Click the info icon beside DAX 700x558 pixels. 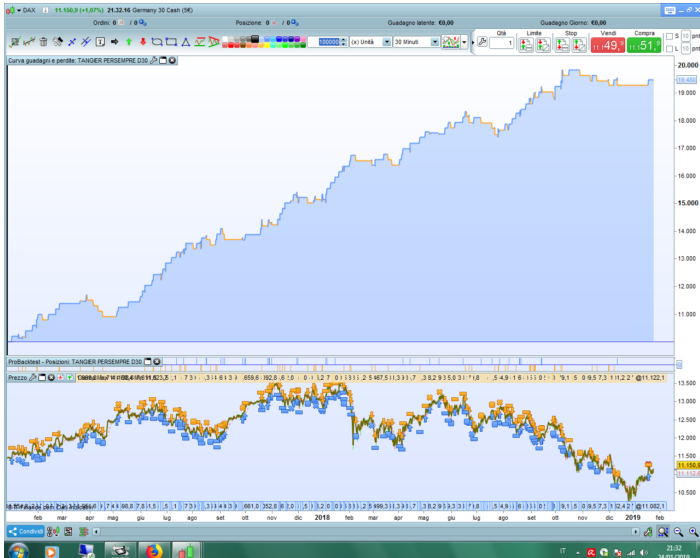point(45,10)
